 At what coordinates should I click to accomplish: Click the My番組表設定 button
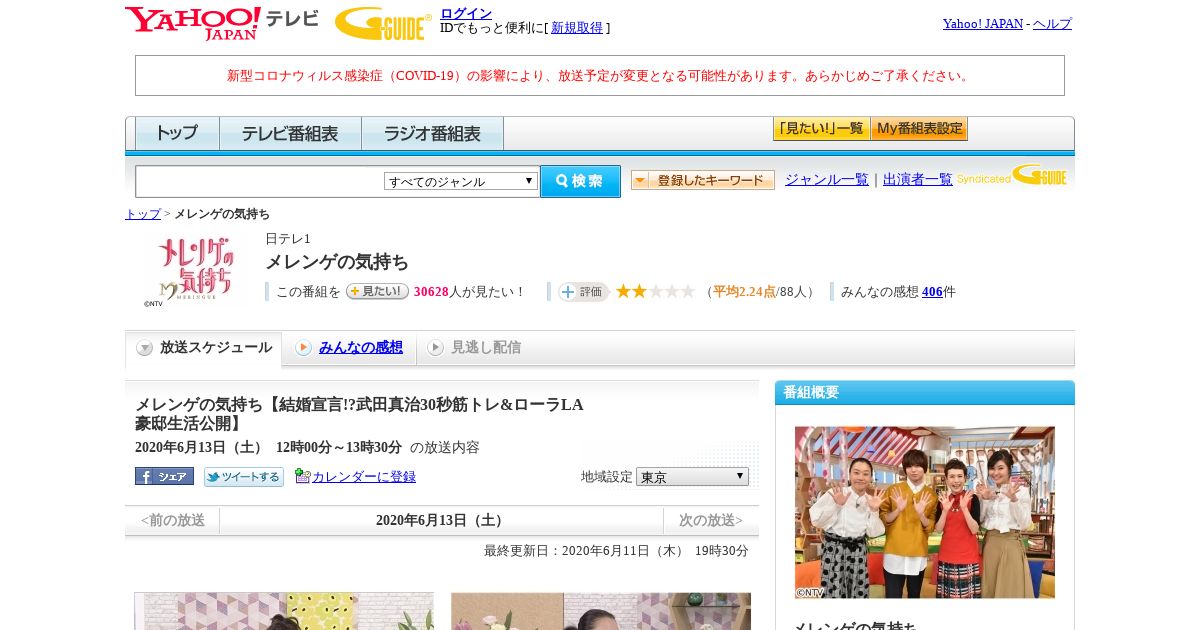(x=919, y=129)
